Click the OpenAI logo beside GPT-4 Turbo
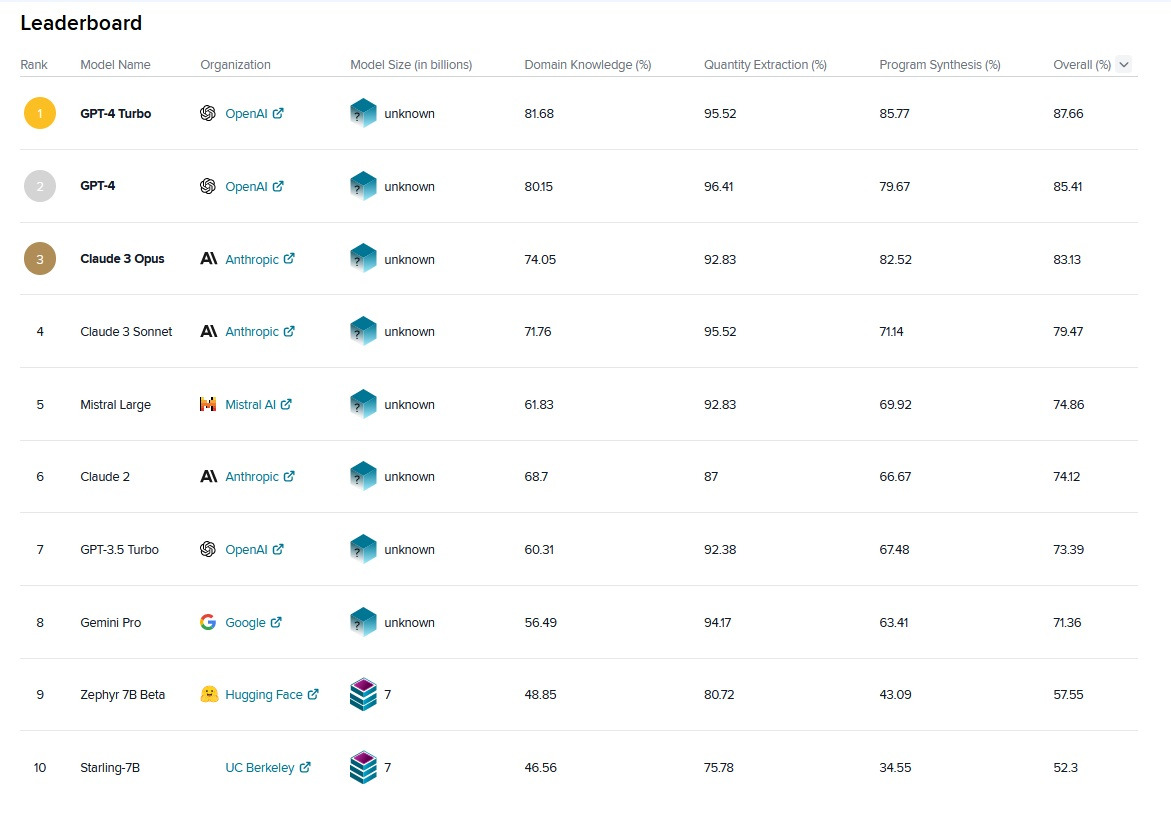1171x818 pixels. pyautogui.click(x=208, y=114)
